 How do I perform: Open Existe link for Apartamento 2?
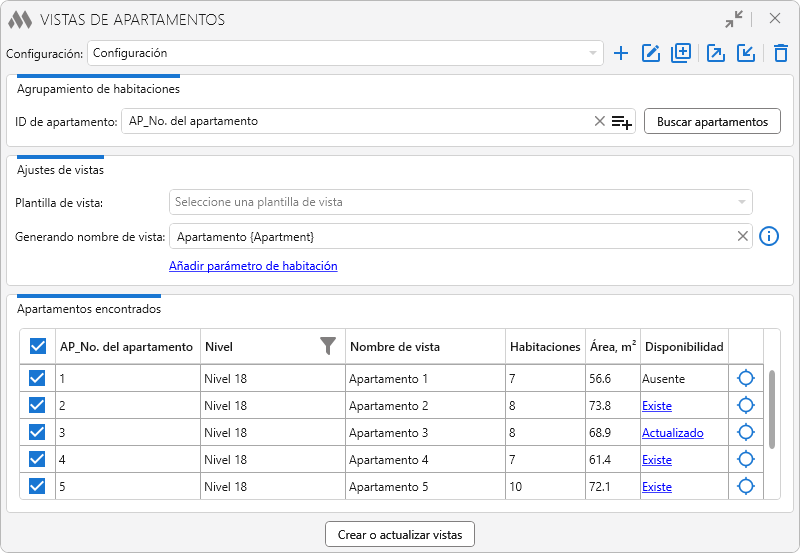click(657, 406)
